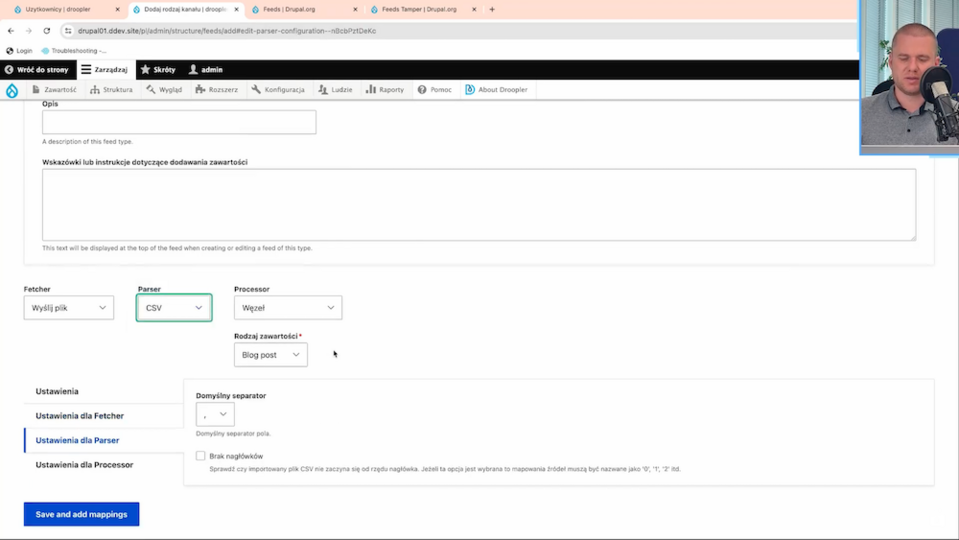Focus the Opis text field
Screen dimensions: 959x540
tap(179, 122)
